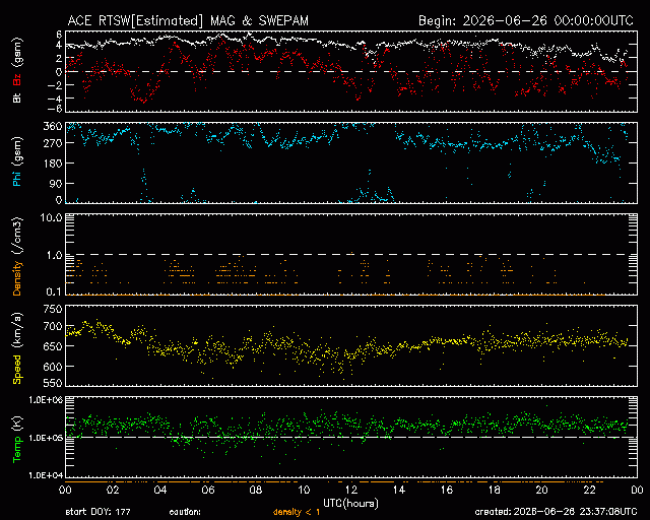The height and width of the screenshot is (520, 650).
Task: Click the "16" hour label on the UTC axis
Action: (x=446, y=490)
